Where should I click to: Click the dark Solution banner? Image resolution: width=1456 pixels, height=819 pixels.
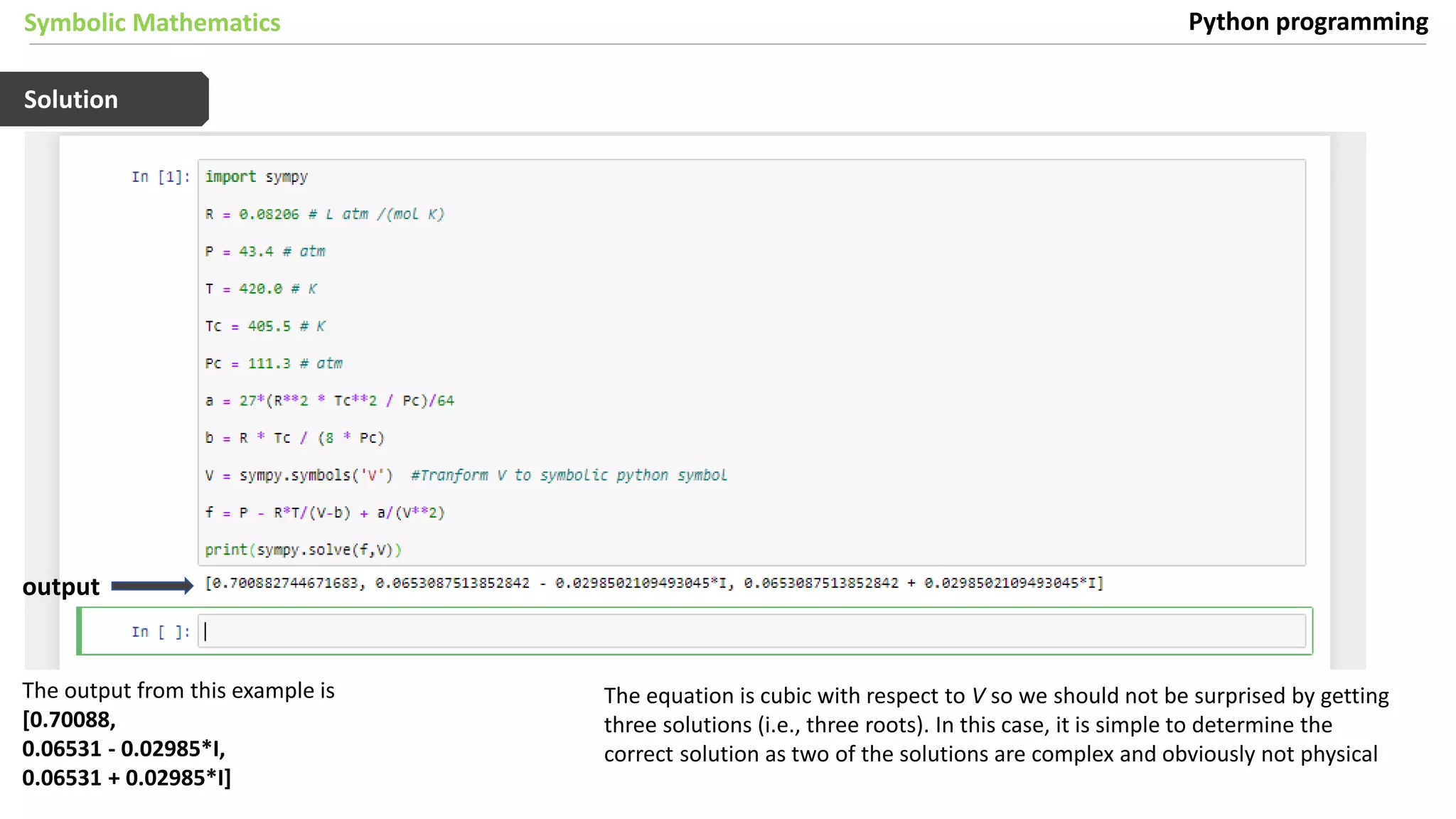104,100
